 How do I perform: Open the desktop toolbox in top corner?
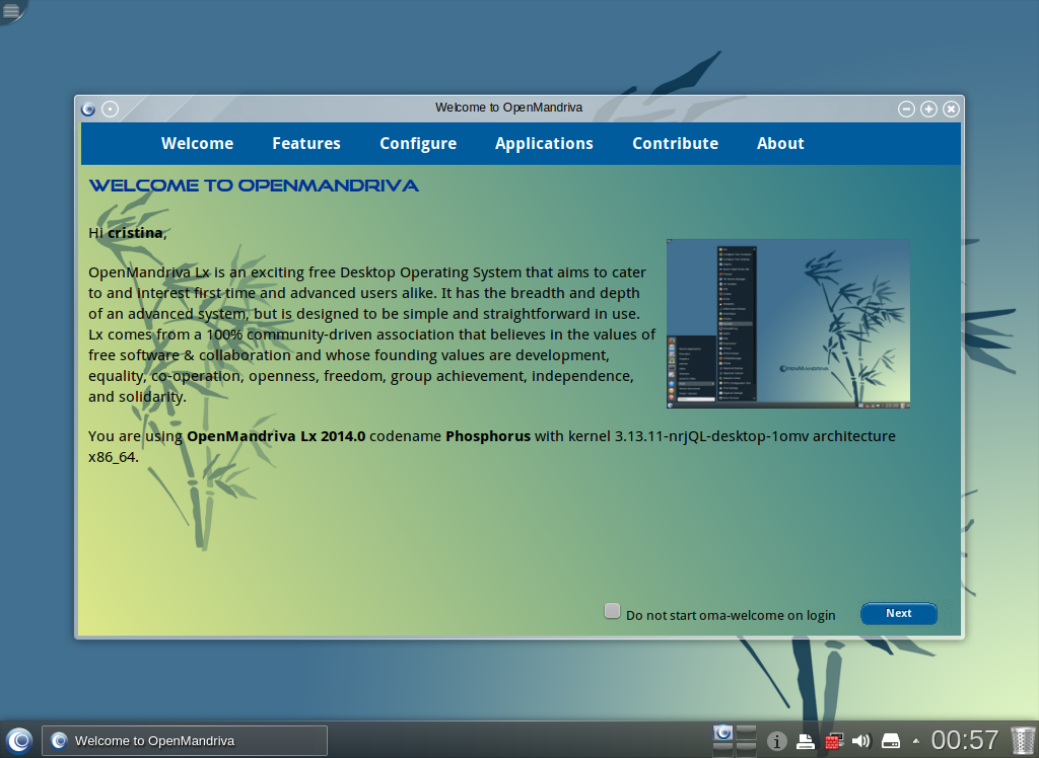point(11,10)
